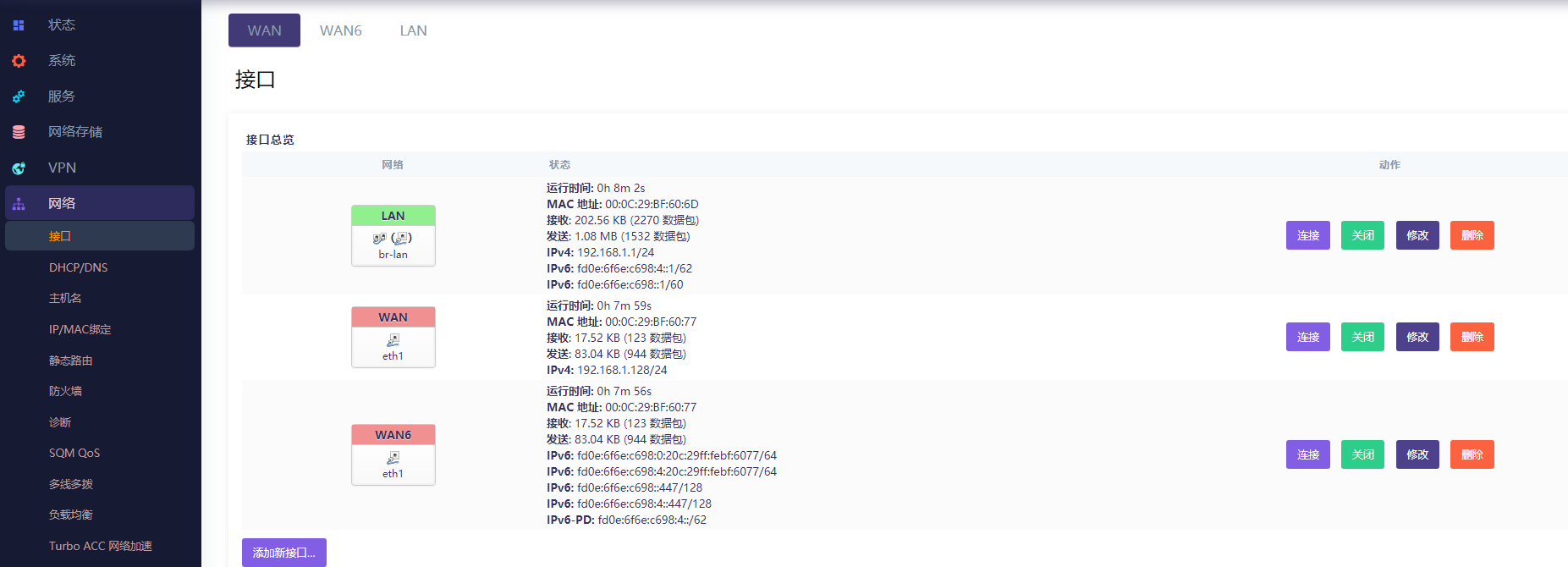The height and width of the screenshot is (567, 1568).
Task: Click the 网络存储 database icon
Action: [19, 132]
